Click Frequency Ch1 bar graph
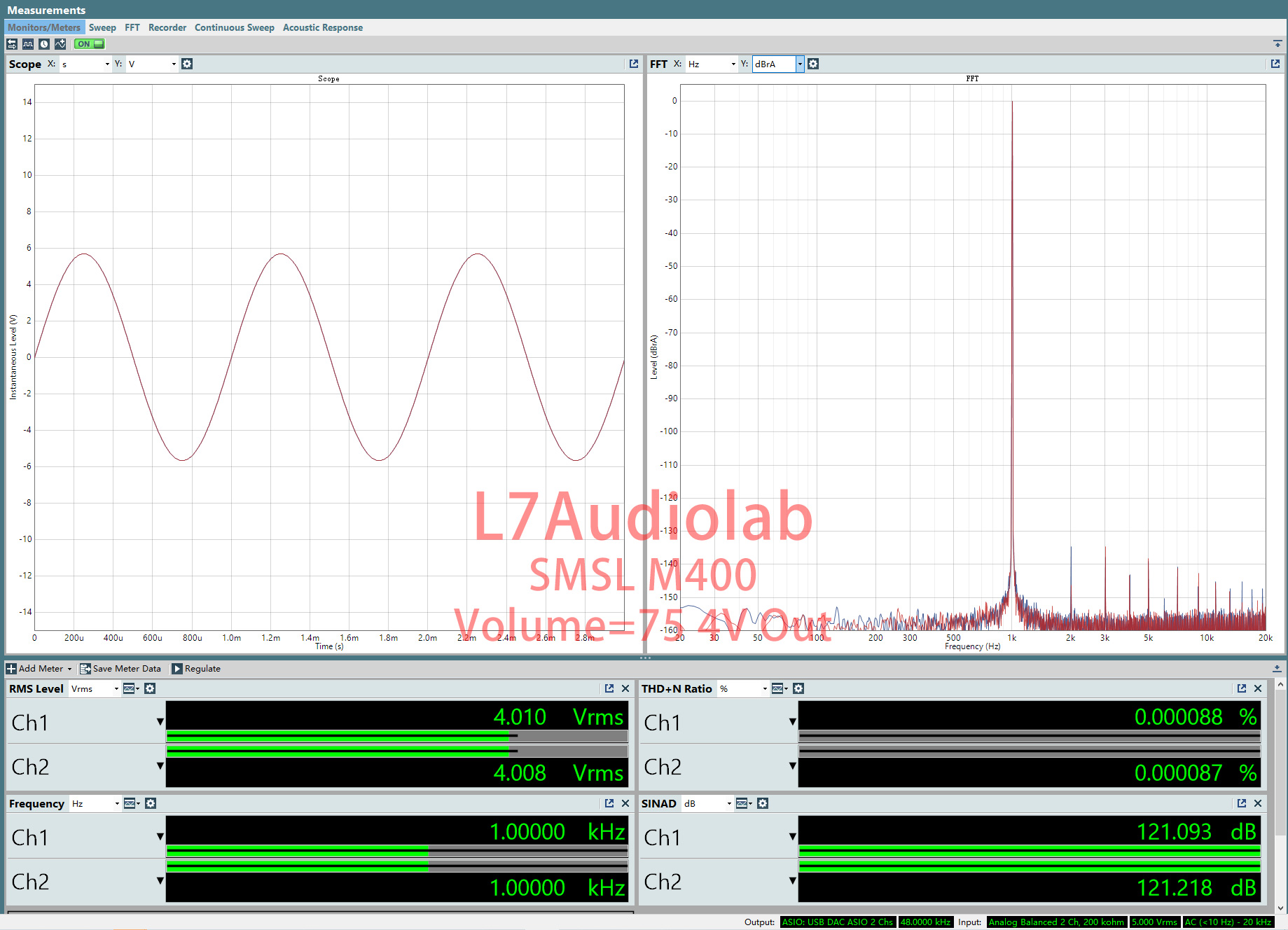This screenshot has height=930, width=1288. pos(397,851)
